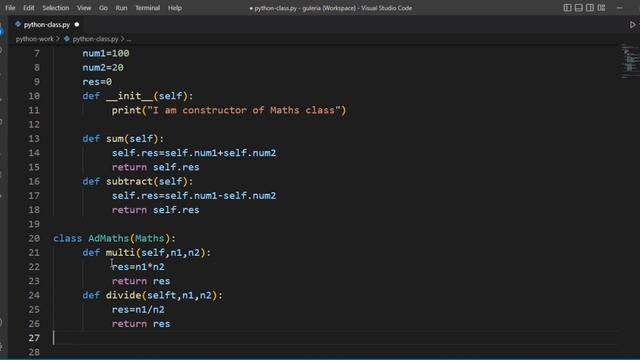The height and width of the screenshot is (360, 640).
Task: Click the divide method name
Action: coord(123,296)
